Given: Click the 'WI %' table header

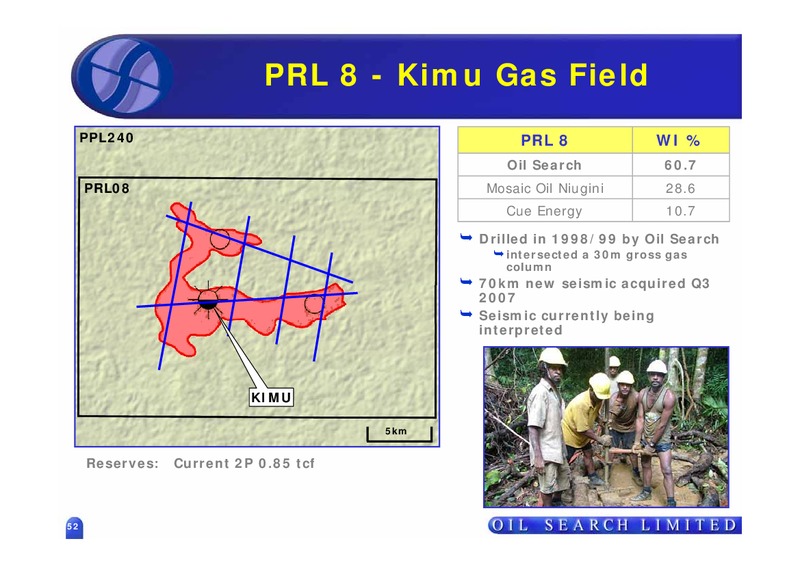Looking at the screenshot, I should pos(681,140).
